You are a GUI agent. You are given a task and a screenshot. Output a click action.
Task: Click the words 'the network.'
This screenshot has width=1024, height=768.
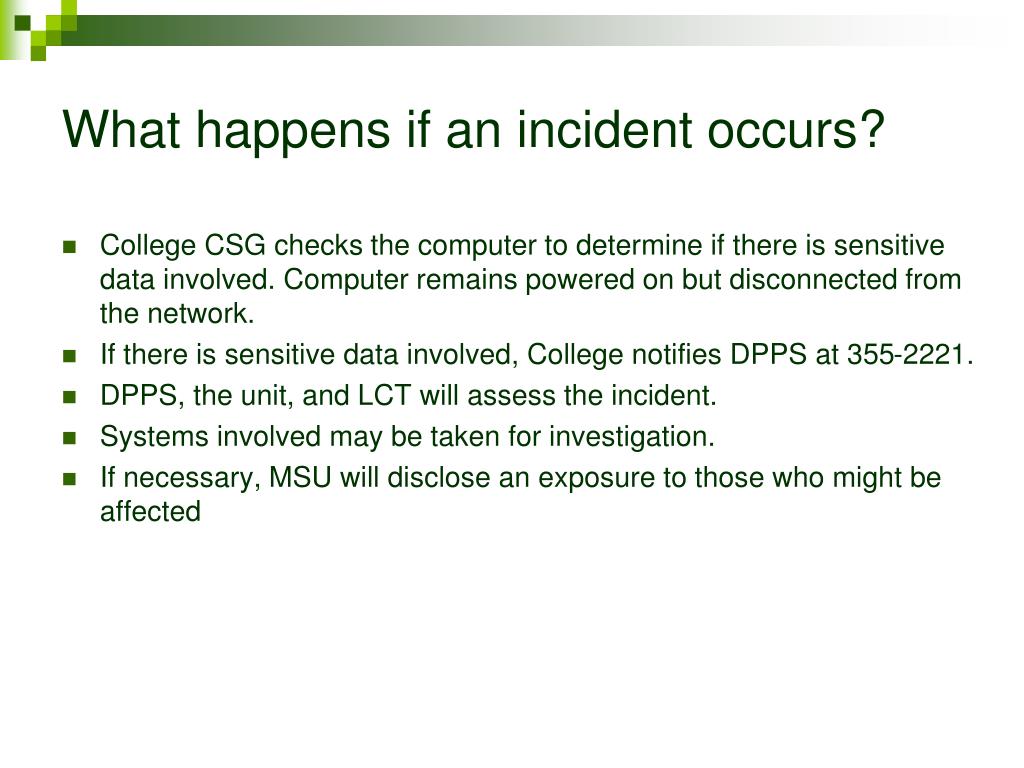pyautogui.click(x=177, y=313)
